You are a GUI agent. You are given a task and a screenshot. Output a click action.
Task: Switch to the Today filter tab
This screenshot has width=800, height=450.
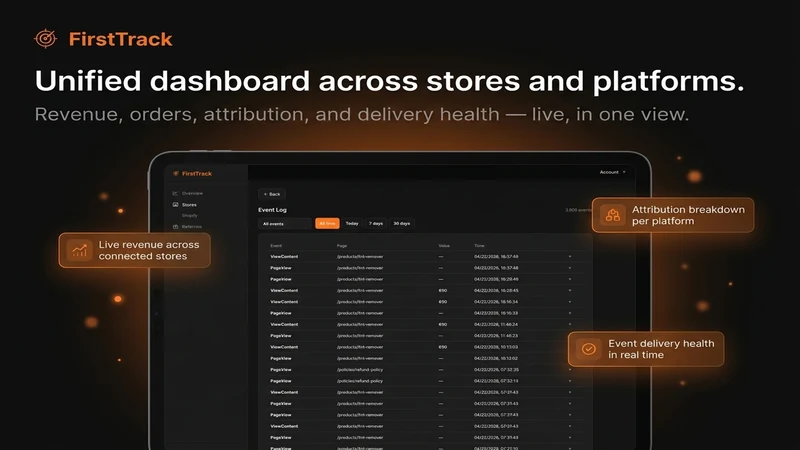click(x=352, y=223)
